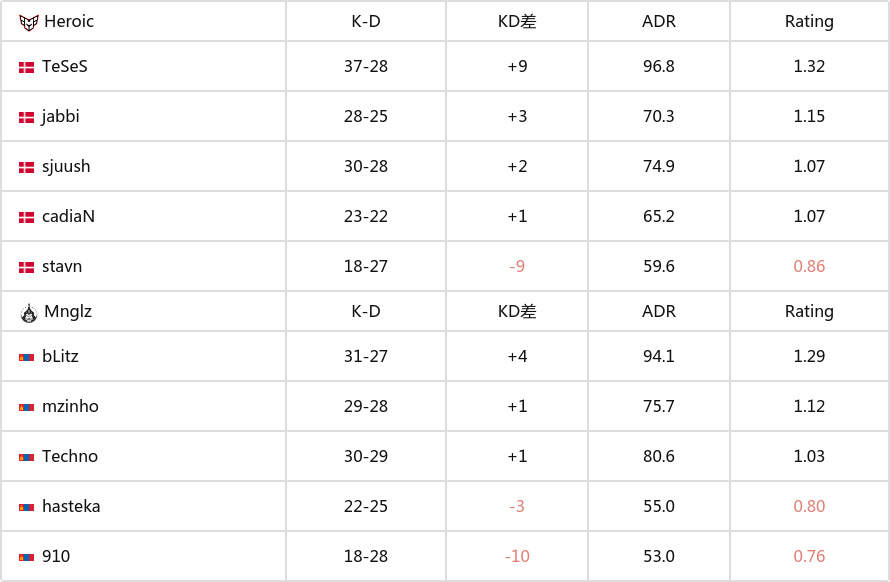Open the sjuush player name
This screenshot has height=582, width=890.
[x=66, y=166]
